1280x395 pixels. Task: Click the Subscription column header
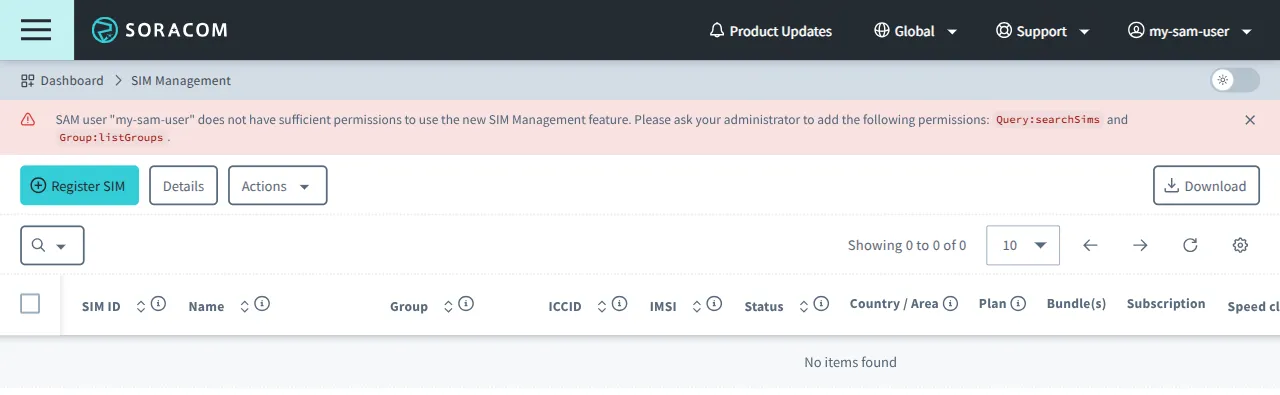click(x=1166, y=304)
